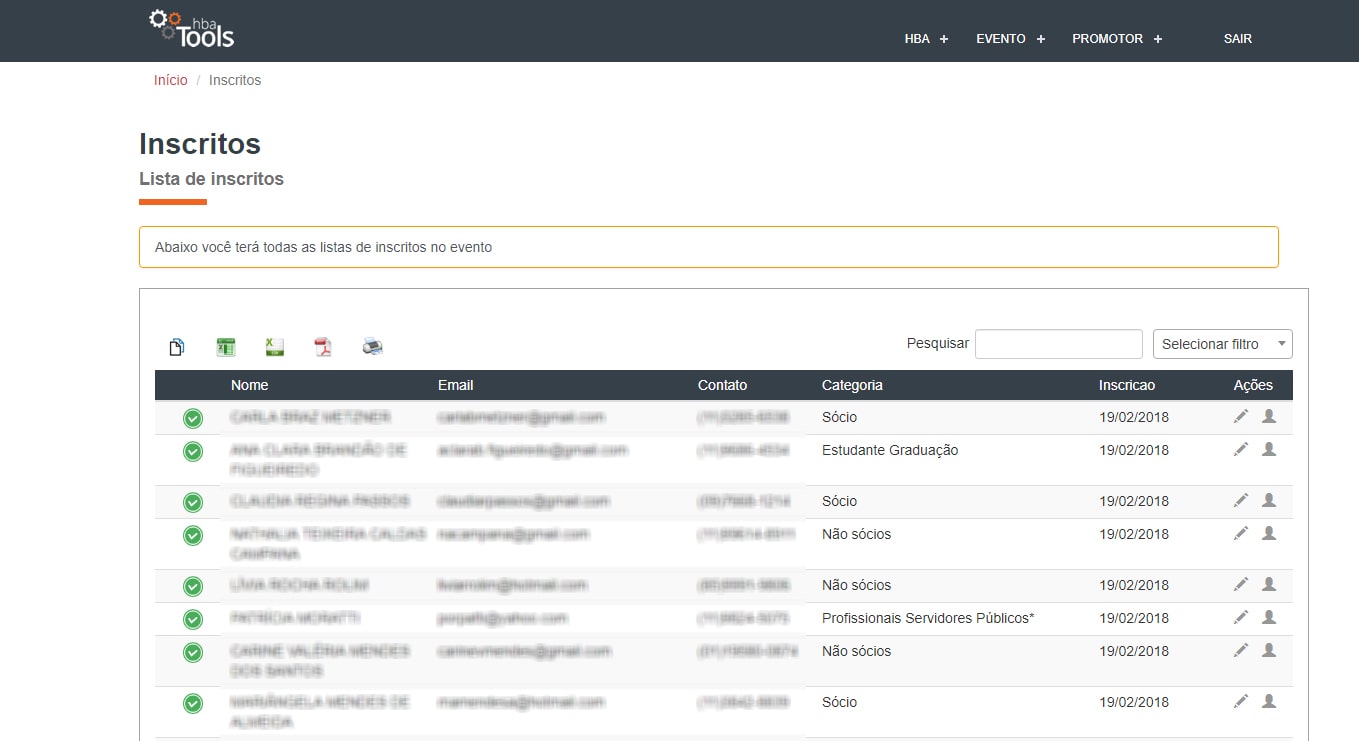Sort the table by the Inscricao column
1359x741 pixels.
1127,385
